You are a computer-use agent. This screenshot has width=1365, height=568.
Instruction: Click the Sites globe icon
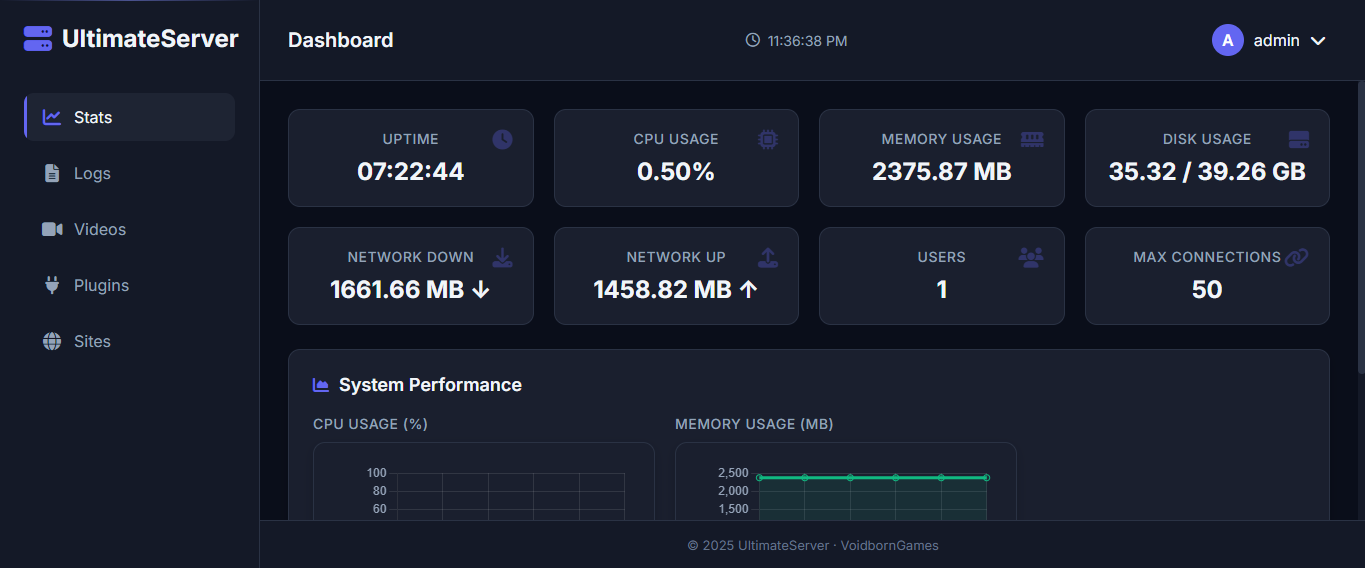pos(52,341)
